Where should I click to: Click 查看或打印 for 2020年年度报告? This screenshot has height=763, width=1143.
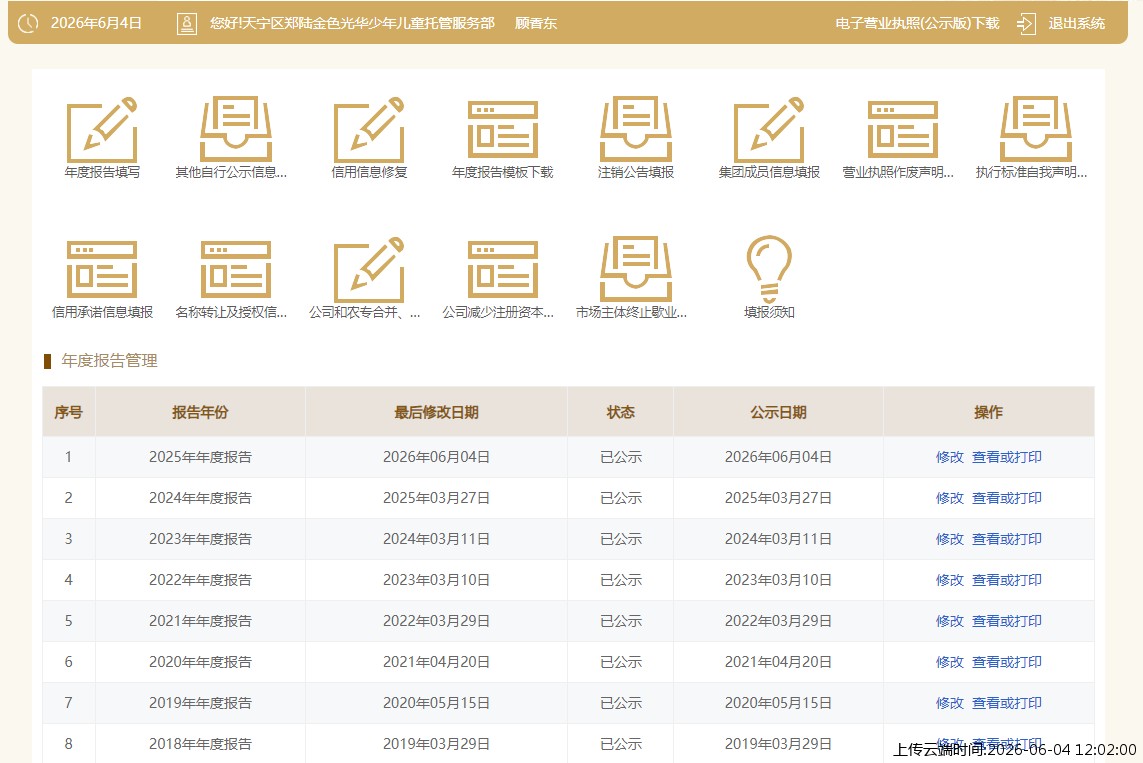(1007, 662)
